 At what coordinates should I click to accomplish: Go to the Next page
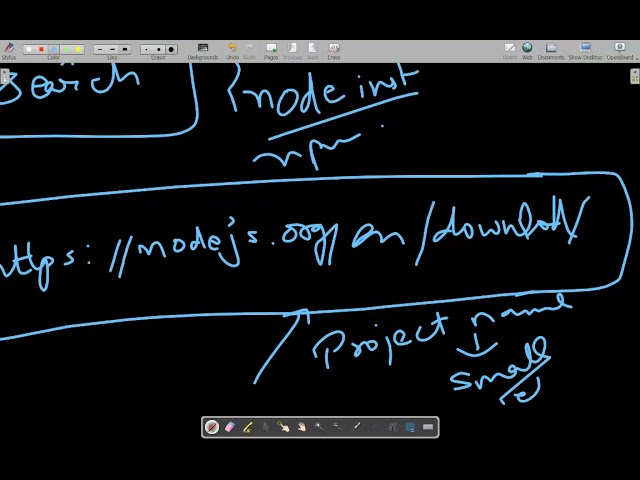[x=313, y=51]
